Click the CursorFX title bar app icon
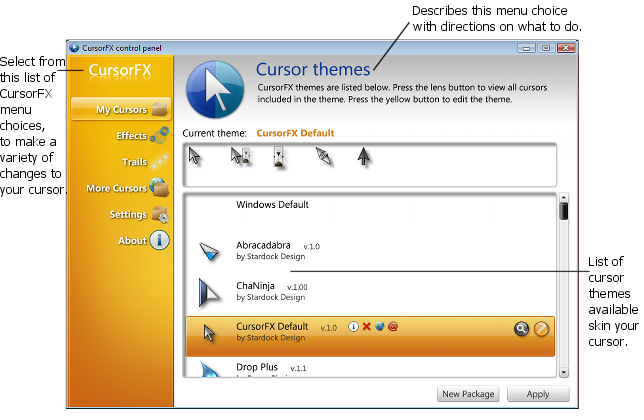The image size is (644, 420). [74, 48]
